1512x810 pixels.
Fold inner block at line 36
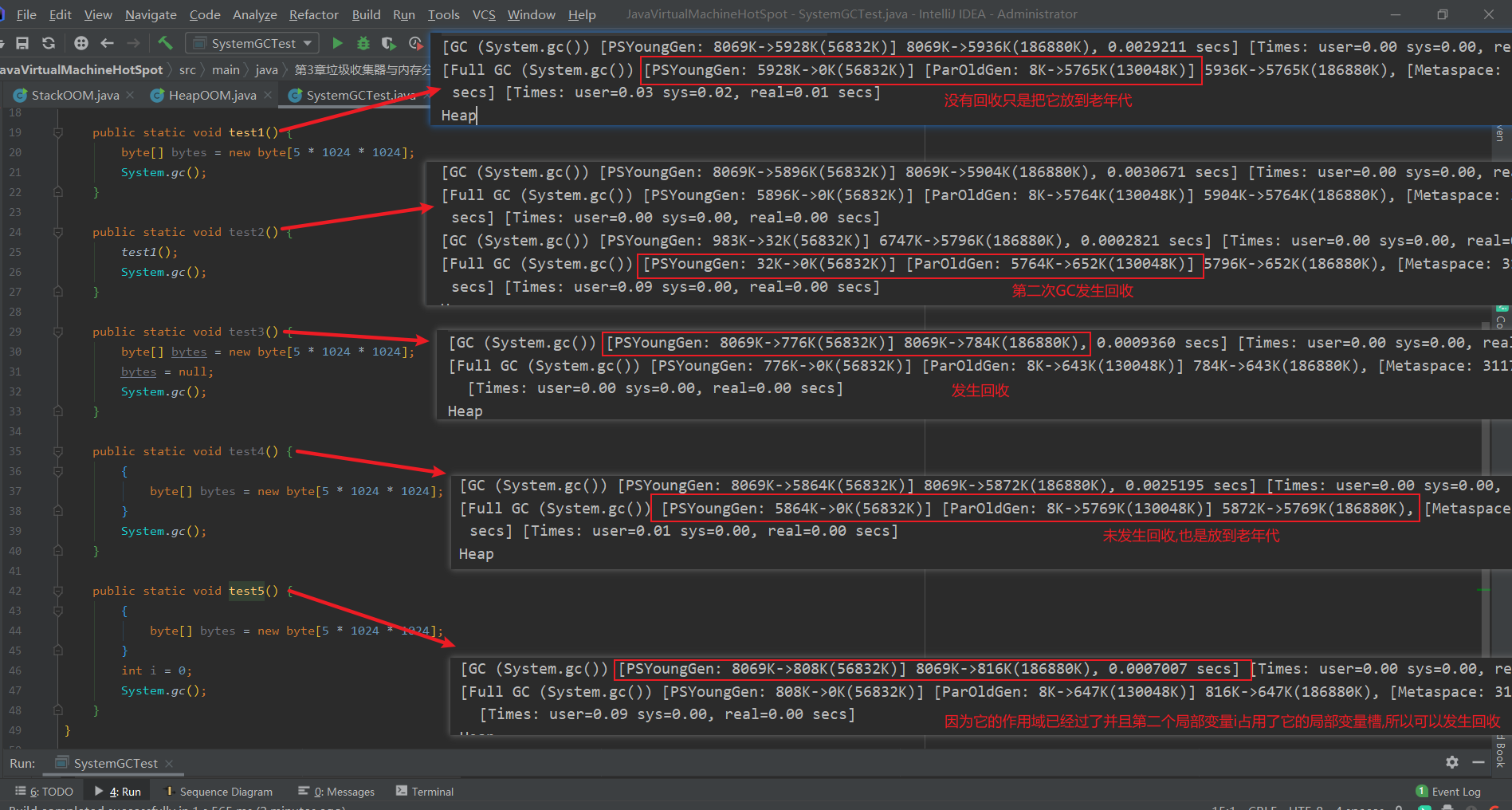[x=57, y=471]
